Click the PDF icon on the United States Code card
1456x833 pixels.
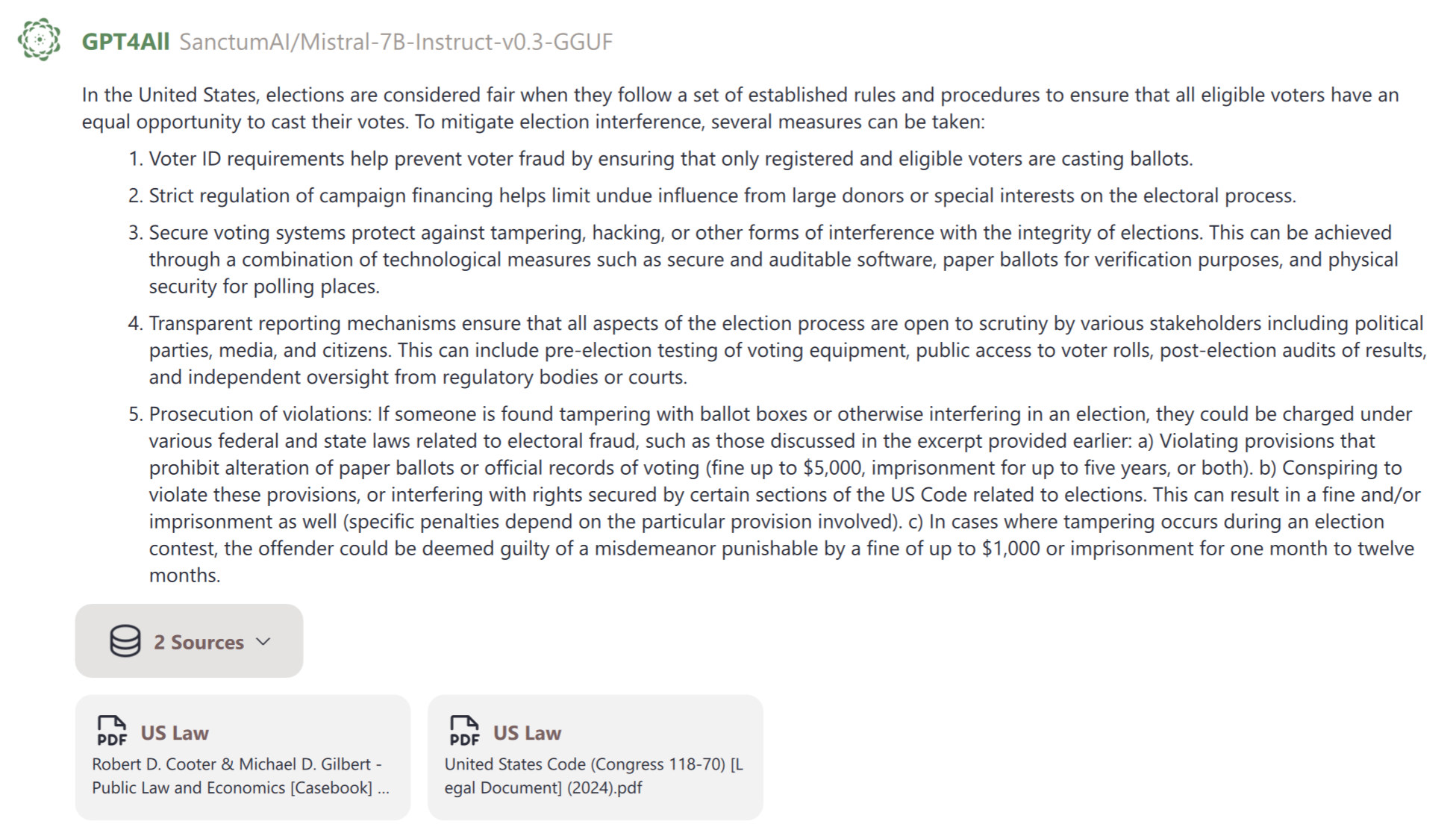click(464, 731)
